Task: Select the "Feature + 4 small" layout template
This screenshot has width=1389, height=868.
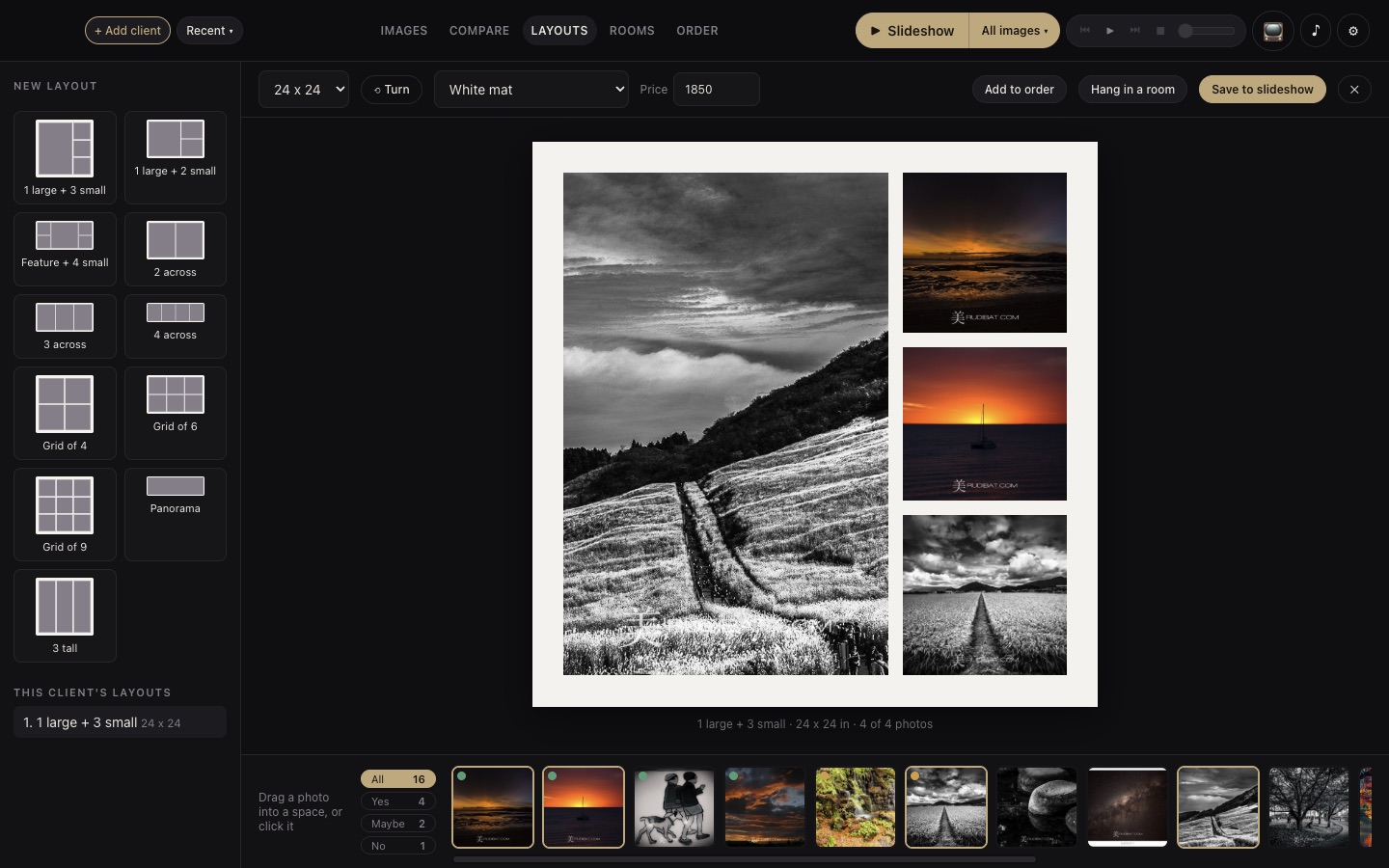Action: 65,249
